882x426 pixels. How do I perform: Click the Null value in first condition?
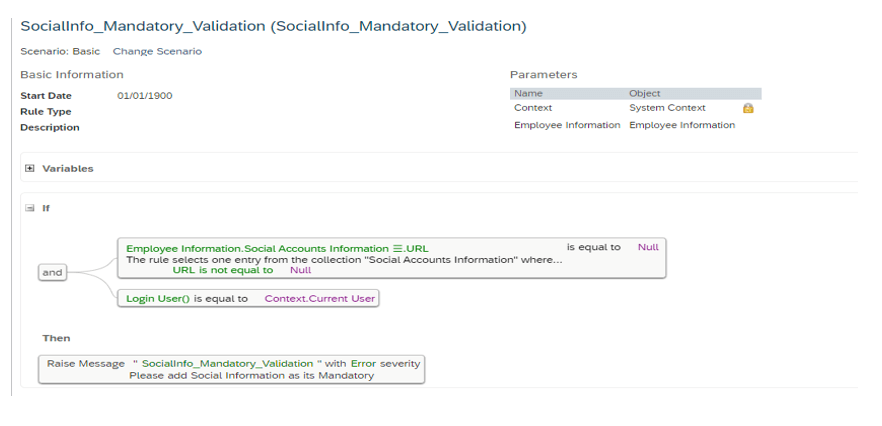click(x=648, y=247)
